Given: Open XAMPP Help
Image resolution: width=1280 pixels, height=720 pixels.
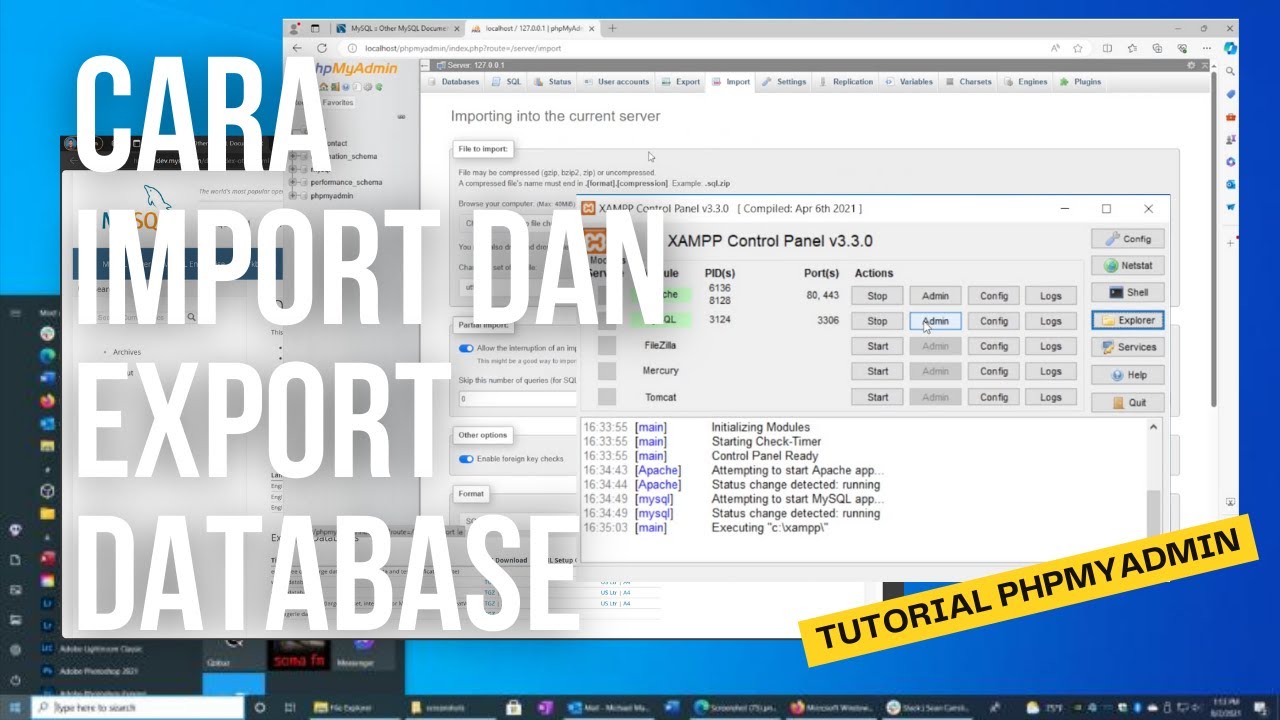Looking at the screenshot, I should click(1128, 375).
